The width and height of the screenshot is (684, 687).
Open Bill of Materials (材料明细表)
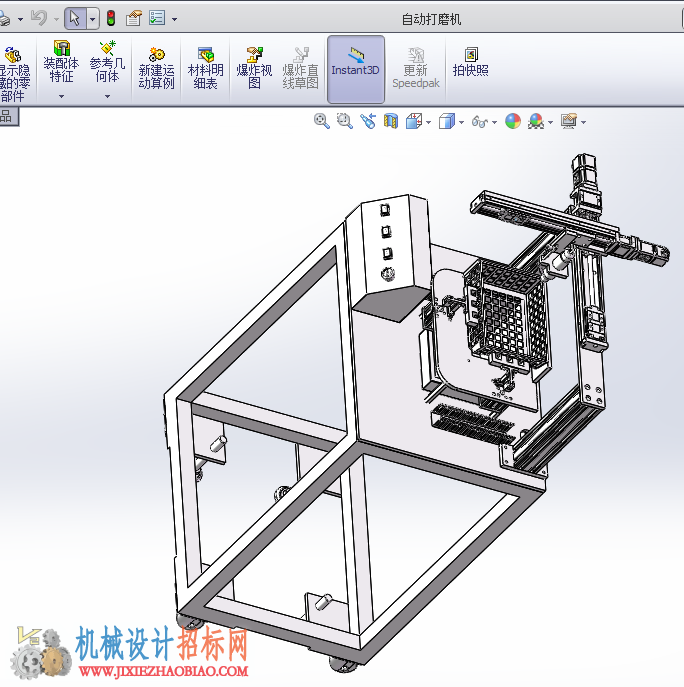(206, 68)
